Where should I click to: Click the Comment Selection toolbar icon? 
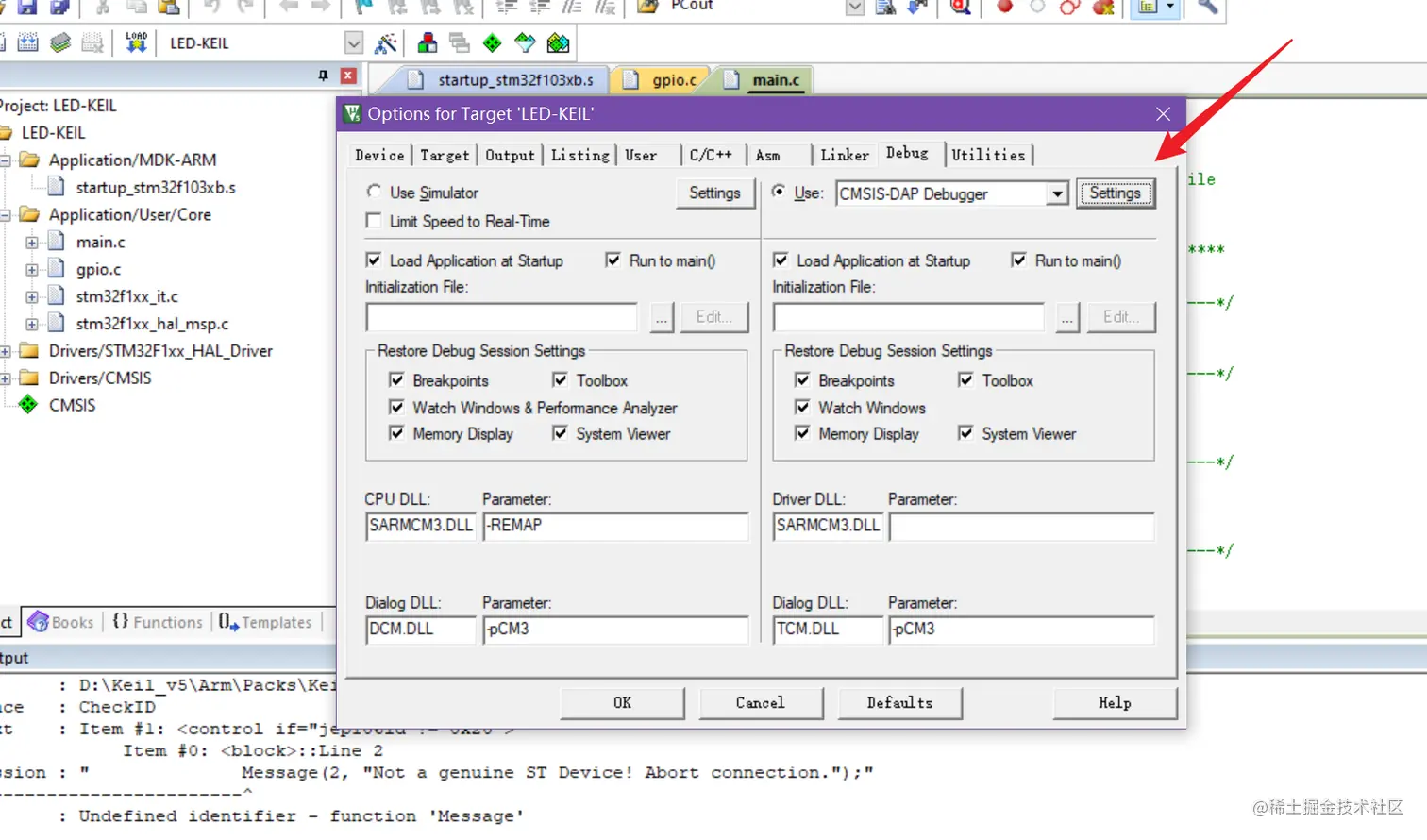(572, 7)
